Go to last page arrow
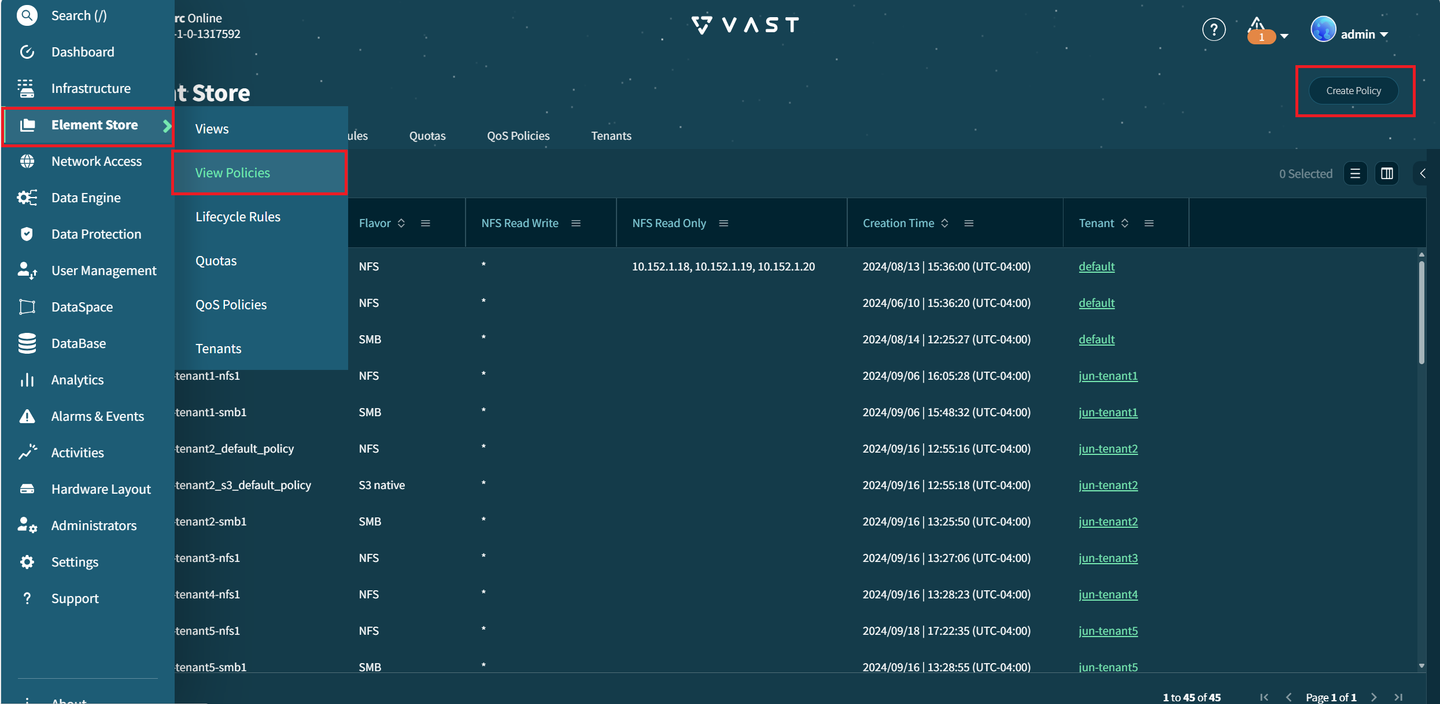Viewport: 1440px width, 704px height. pyautogui.click(x=1398, y=697)
